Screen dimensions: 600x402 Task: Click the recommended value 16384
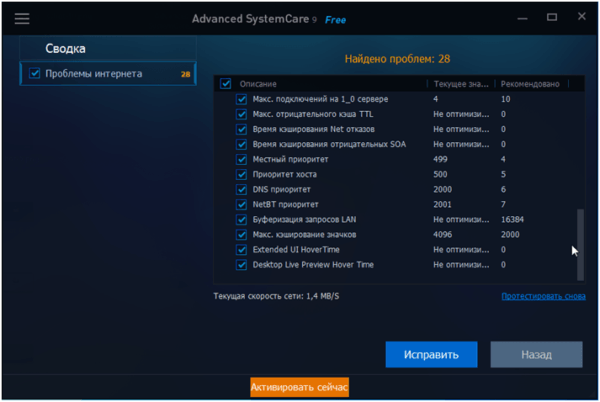(512, 220)
